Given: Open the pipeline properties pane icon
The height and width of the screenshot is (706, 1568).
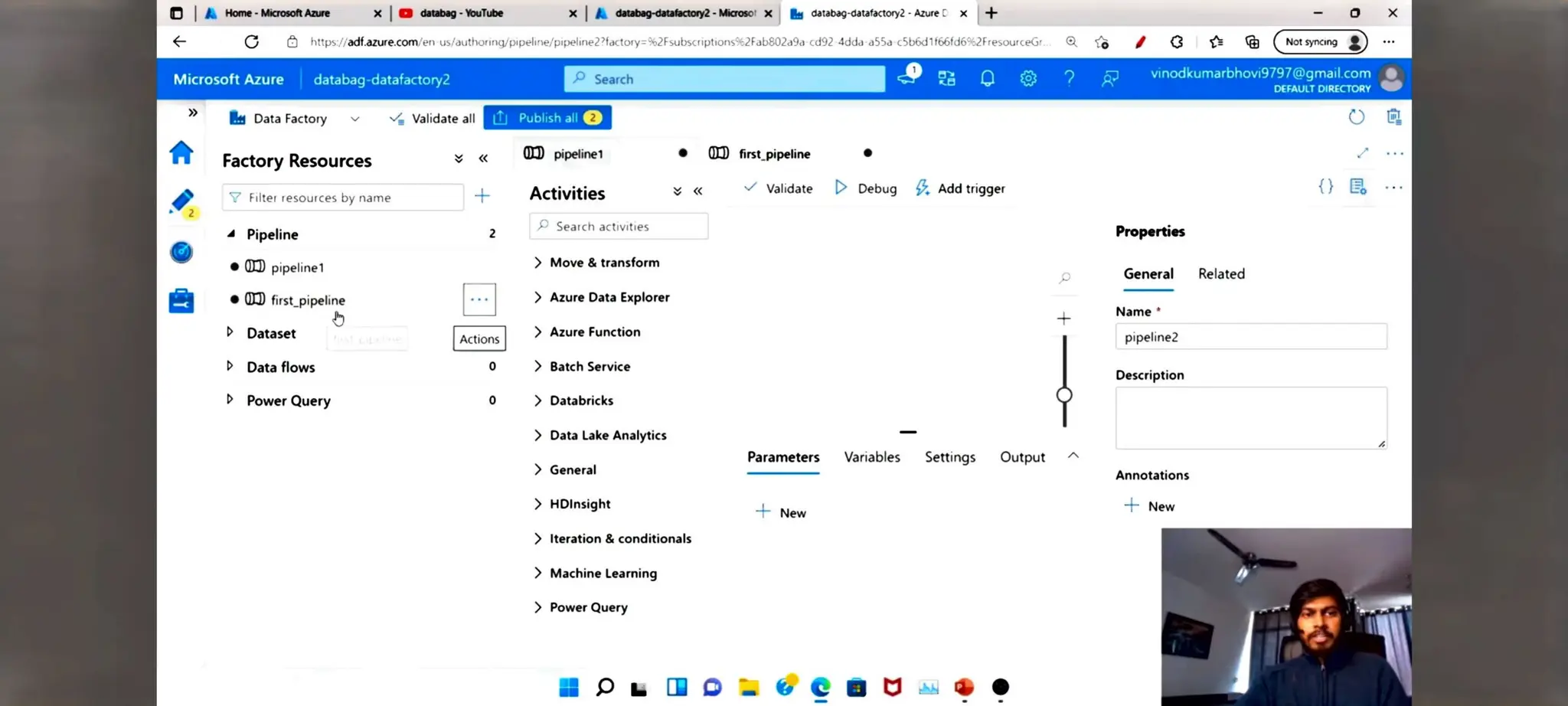Looking at the screenshot, I should click(1358, 186).
